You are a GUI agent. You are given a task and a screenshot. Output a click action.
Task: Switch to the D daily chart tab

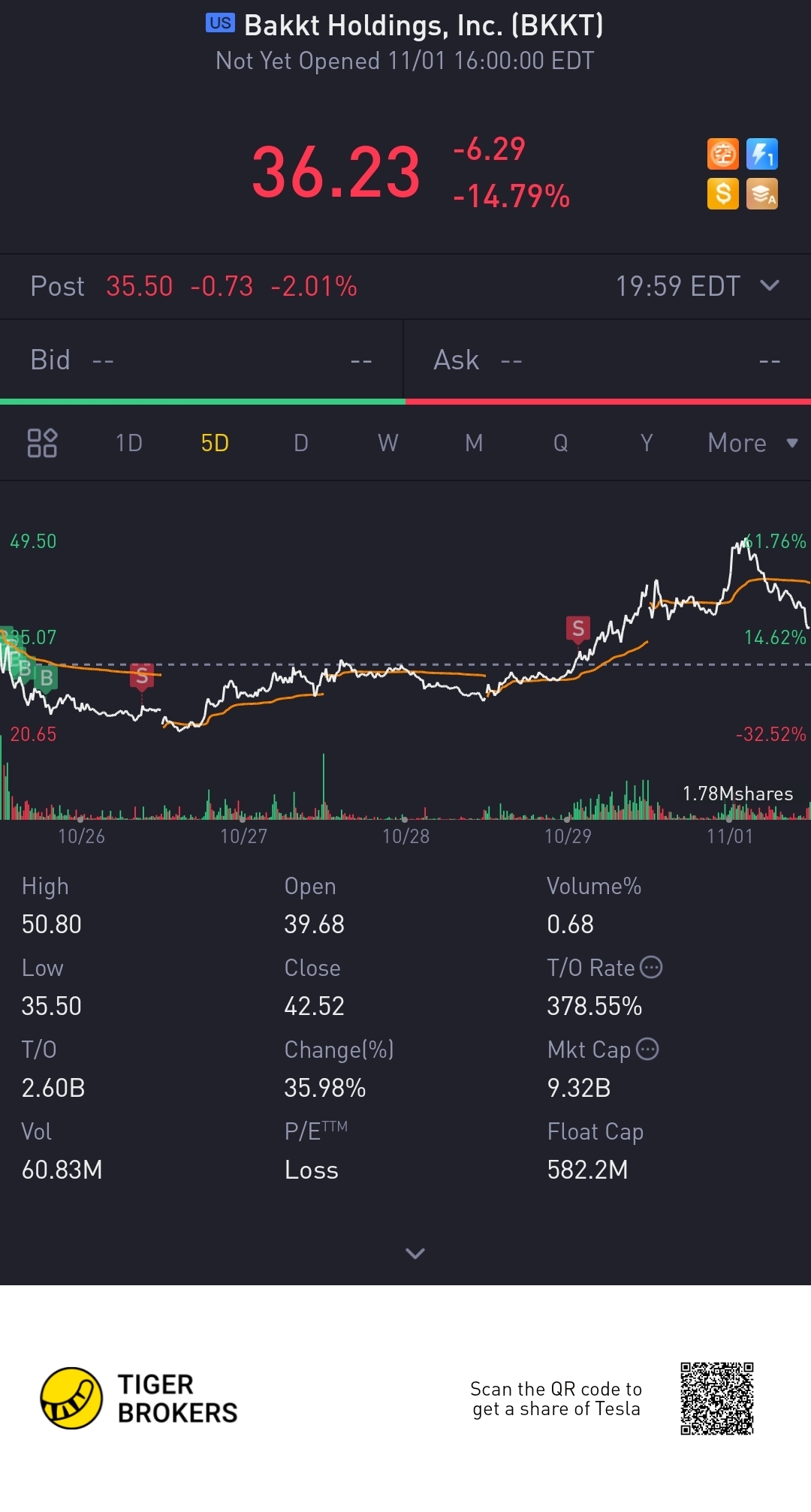pyautogui.click(x=301, y=443)
